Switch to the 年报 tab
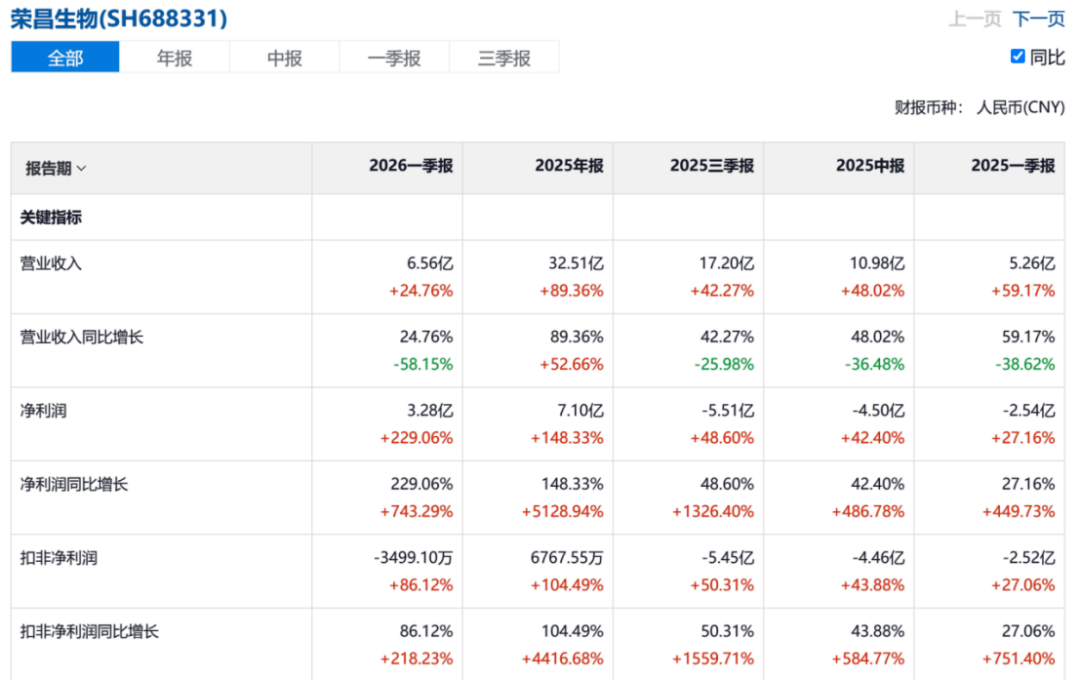The image size is (1080, 680). 174,58
